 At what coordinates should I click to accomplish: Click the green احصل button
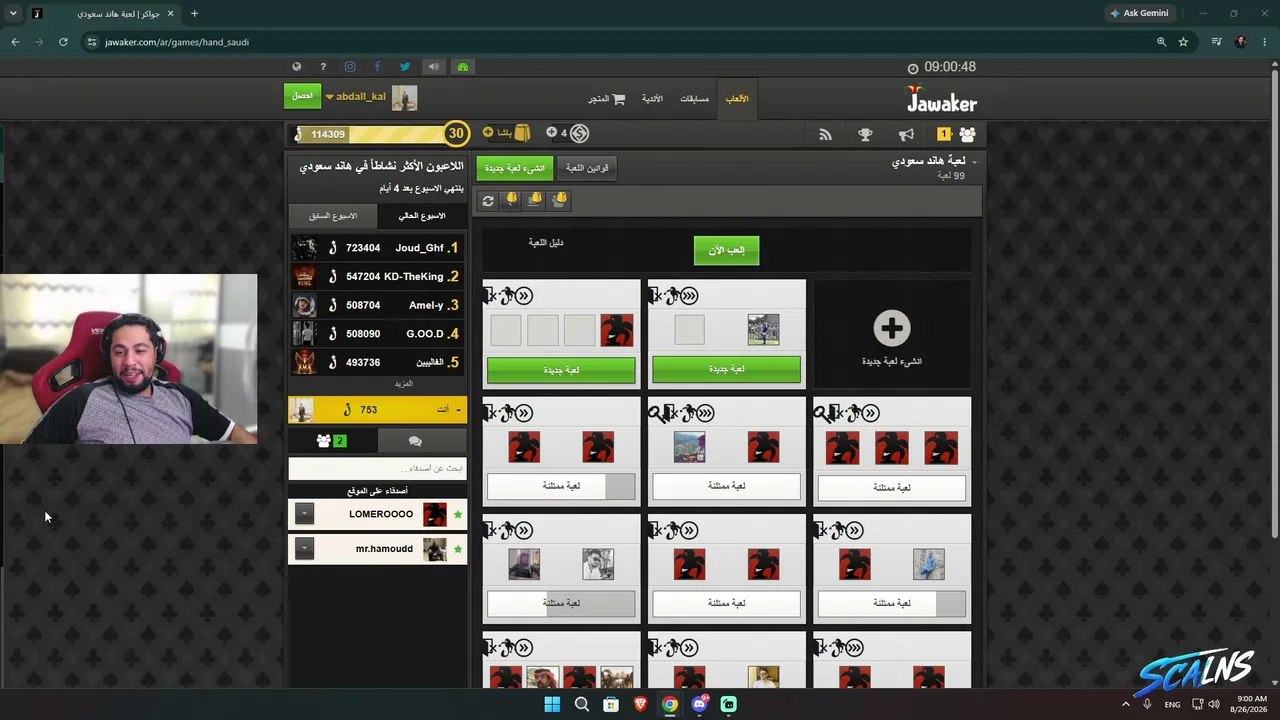(303, 96)
